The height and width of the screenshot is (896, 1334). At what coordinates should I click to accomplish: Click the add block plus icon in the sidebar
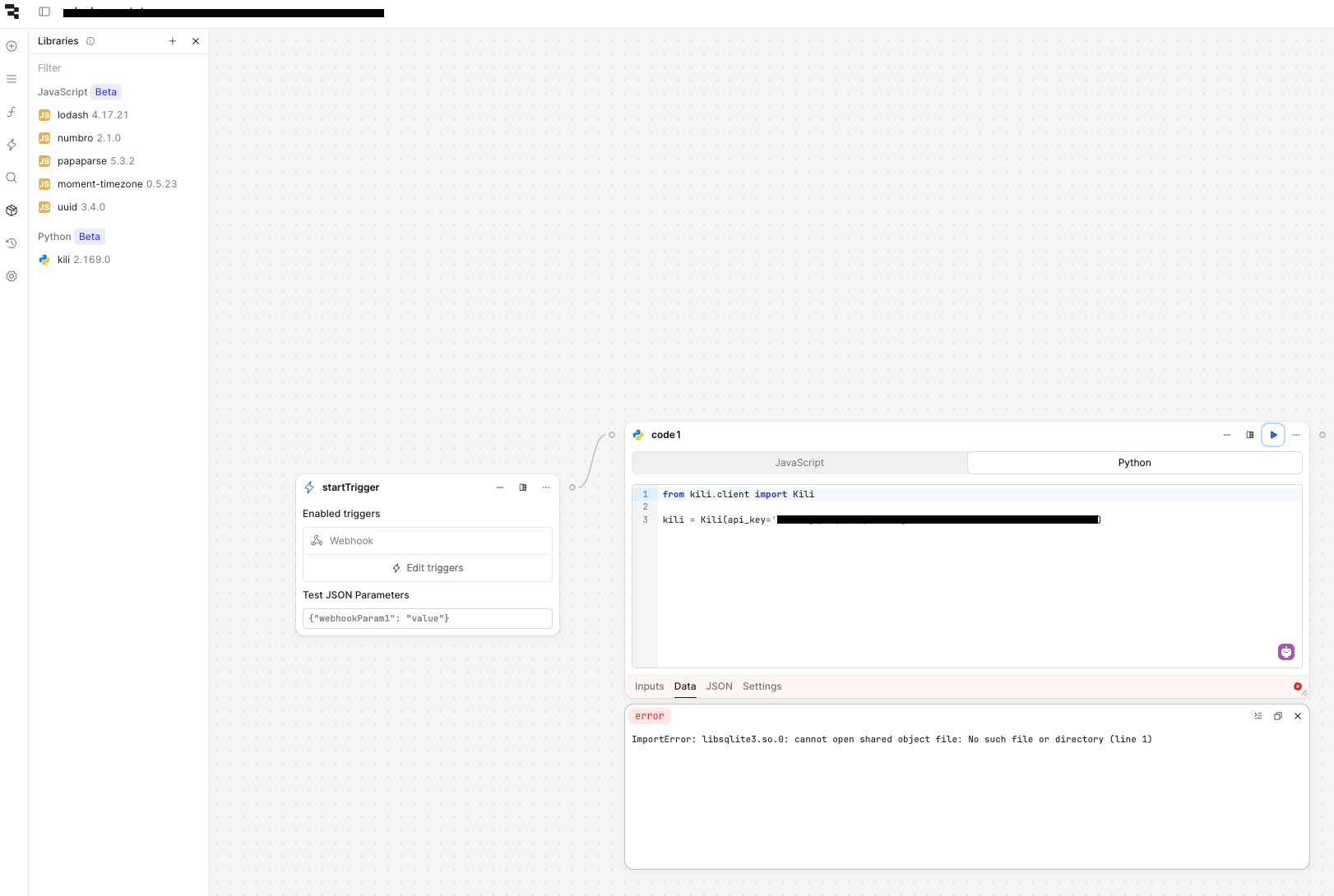[x=12, y=46]
